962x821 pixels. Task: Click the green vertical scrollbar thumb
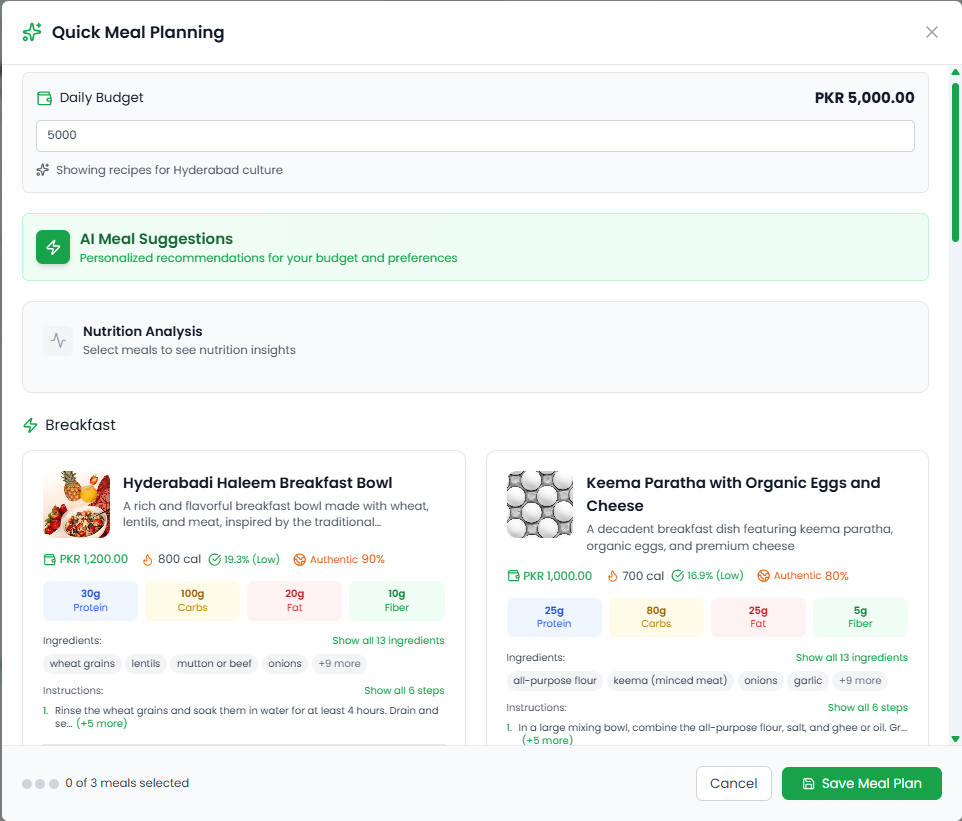coord(955,160)
